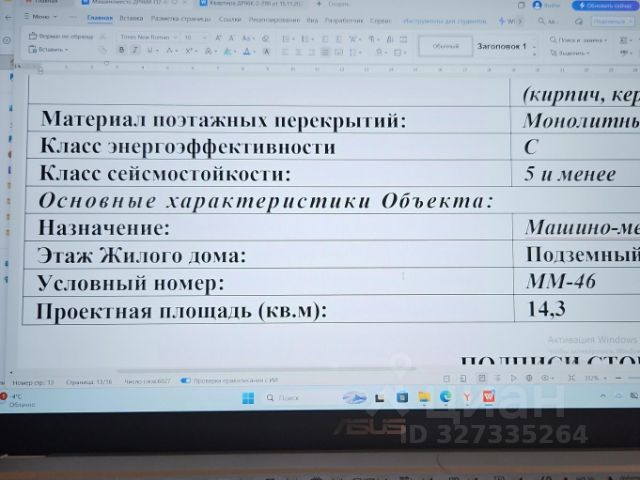Viewport: 640px width, 480px height.
Task: Switch to the Квартира document tab
Action: pyautogui.click(x=252, y=4)
